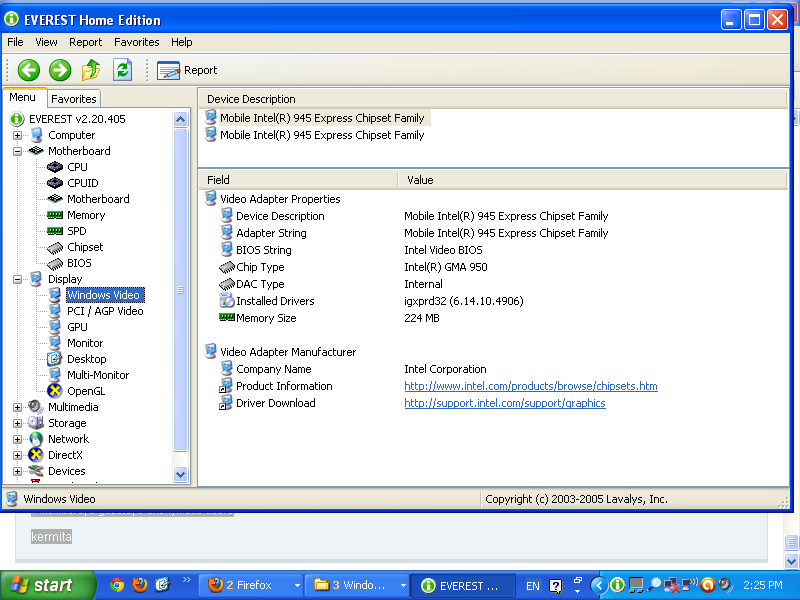Open the Monitor tree item

pos(85,343)
